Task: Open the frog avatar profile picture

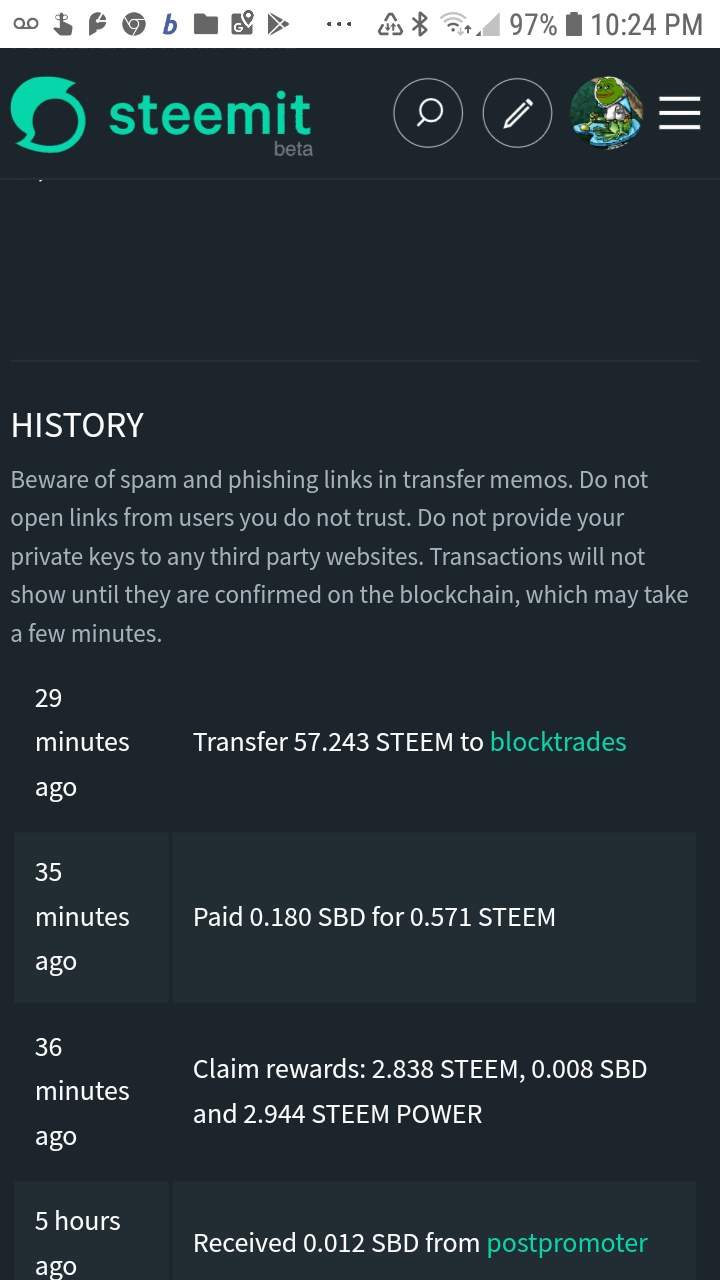Action: [x=606, y=114]
